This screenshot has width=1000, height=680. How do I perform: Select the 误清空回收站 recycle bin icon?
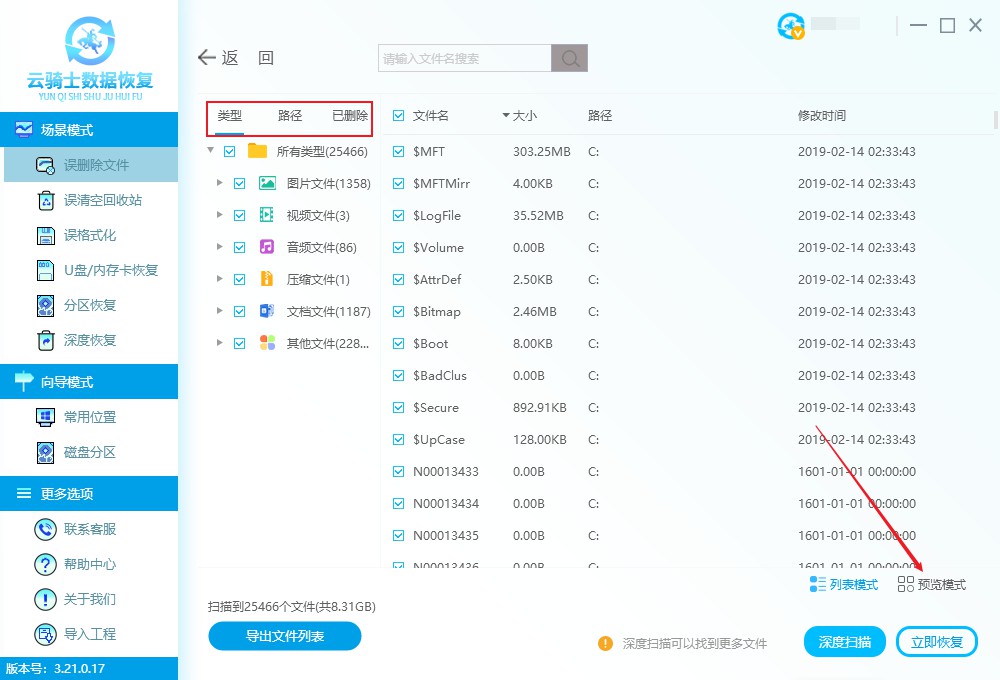pyautogui.click(x=46, y=200)
